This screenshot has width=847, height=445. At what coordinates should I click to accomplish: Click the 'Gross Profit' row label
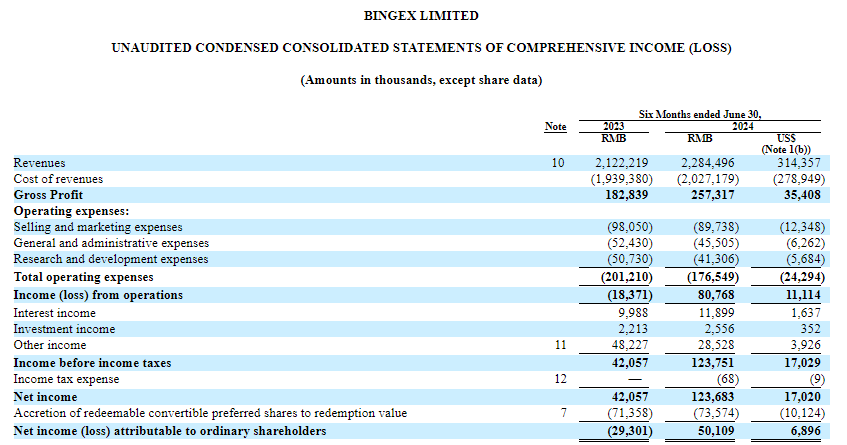48,195
